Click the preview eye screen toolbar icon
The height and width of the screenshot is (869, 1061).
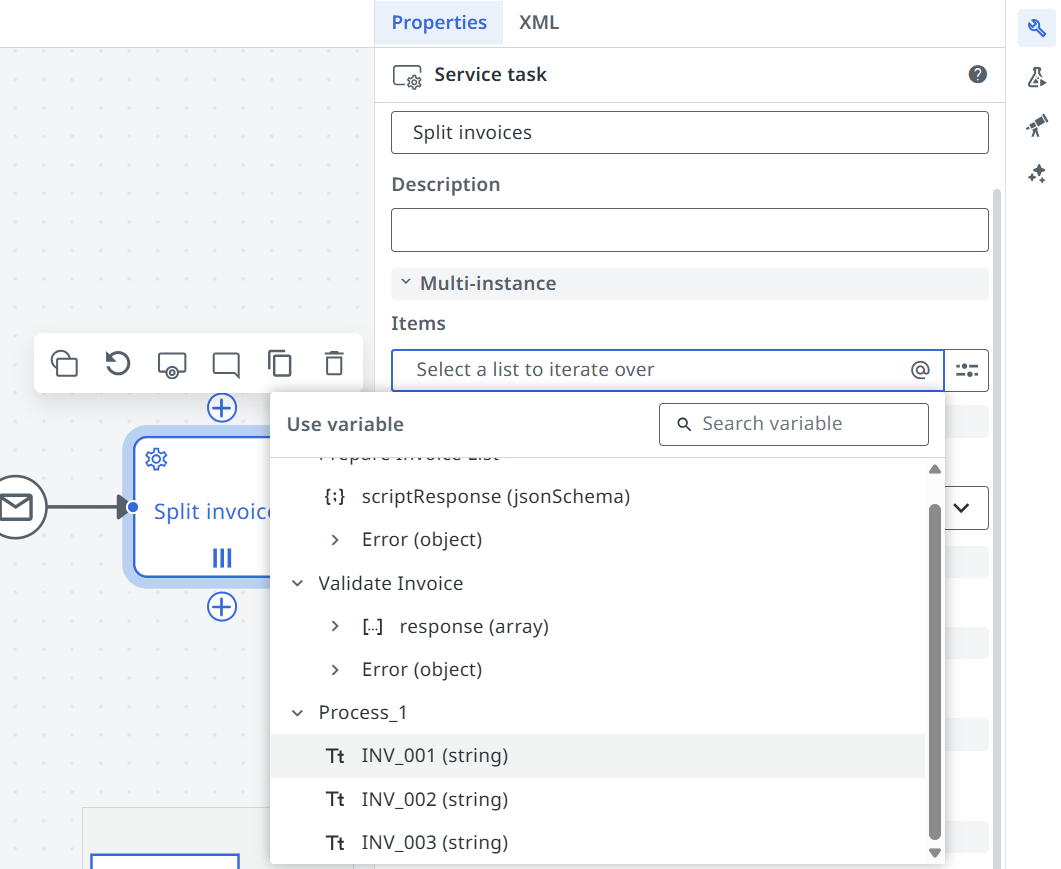point(172,365)
